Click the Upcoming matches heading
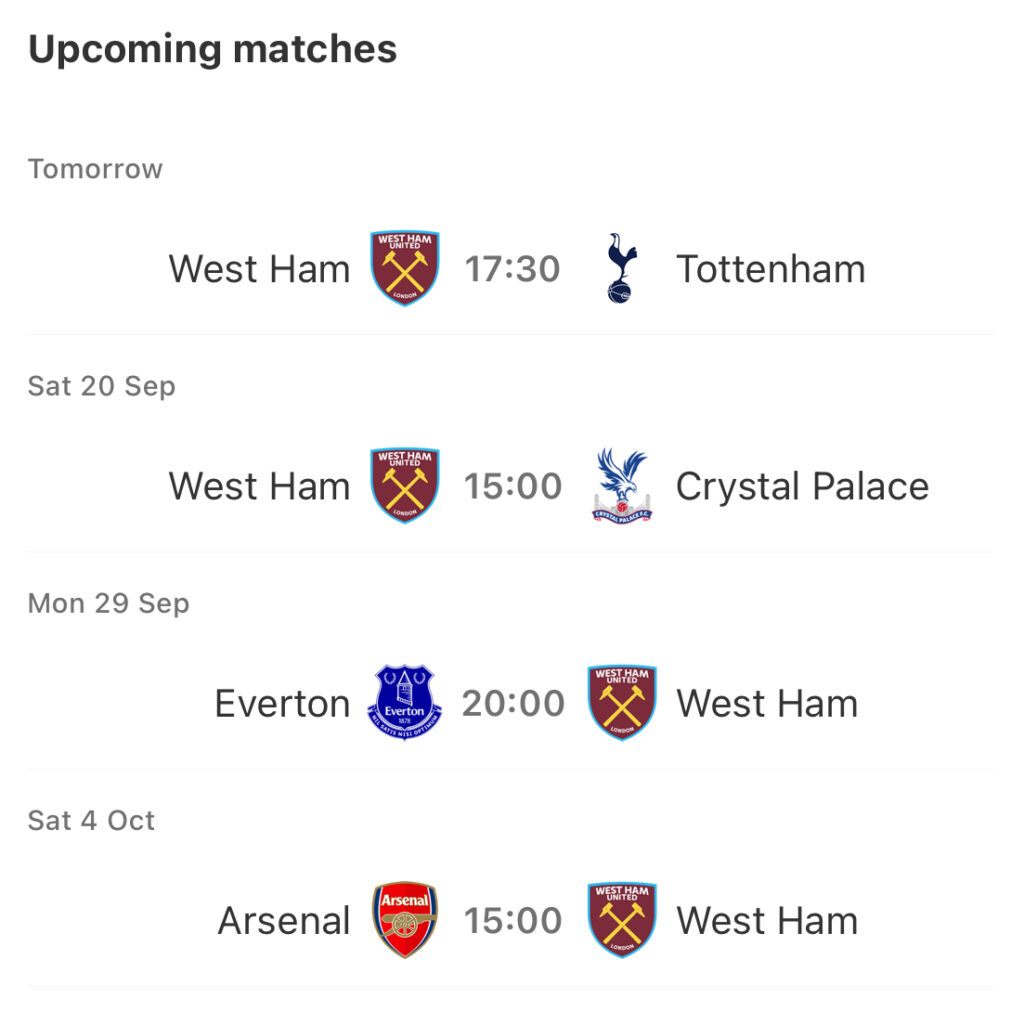Image resolution: width=1024 pixels, height=1011 pixels. click(x=213, y=50)
